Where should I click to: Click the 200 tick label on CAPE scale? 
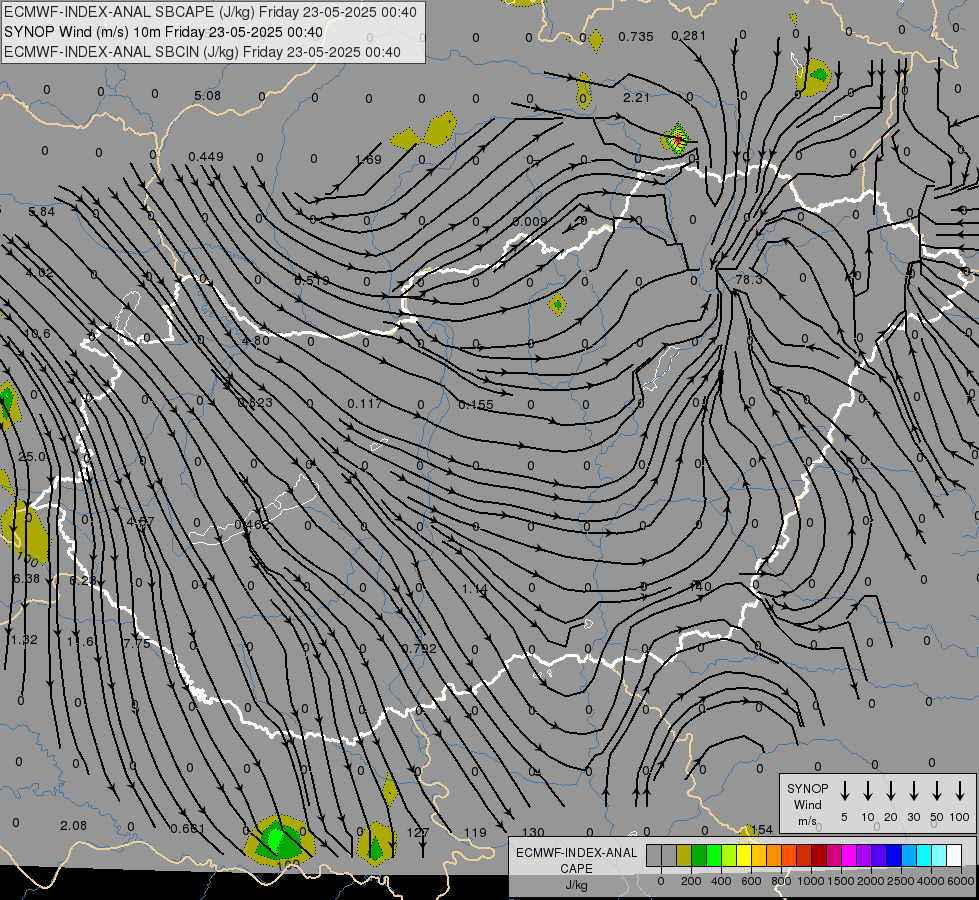click(691, 881)
